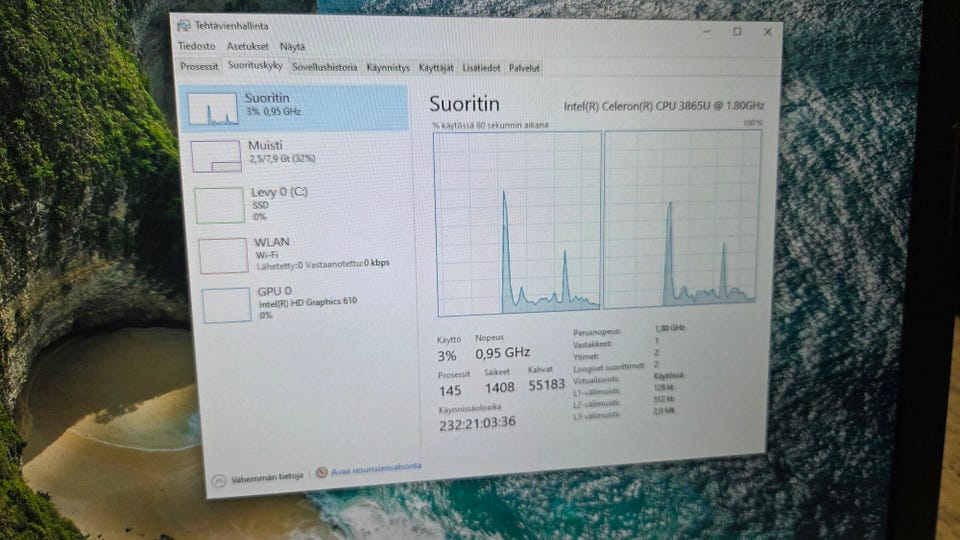This screenshot has height=540, width=960.
Task: Click the 2,5/7,9 Gt (32%) memory text
Action: tap(282, 159)
